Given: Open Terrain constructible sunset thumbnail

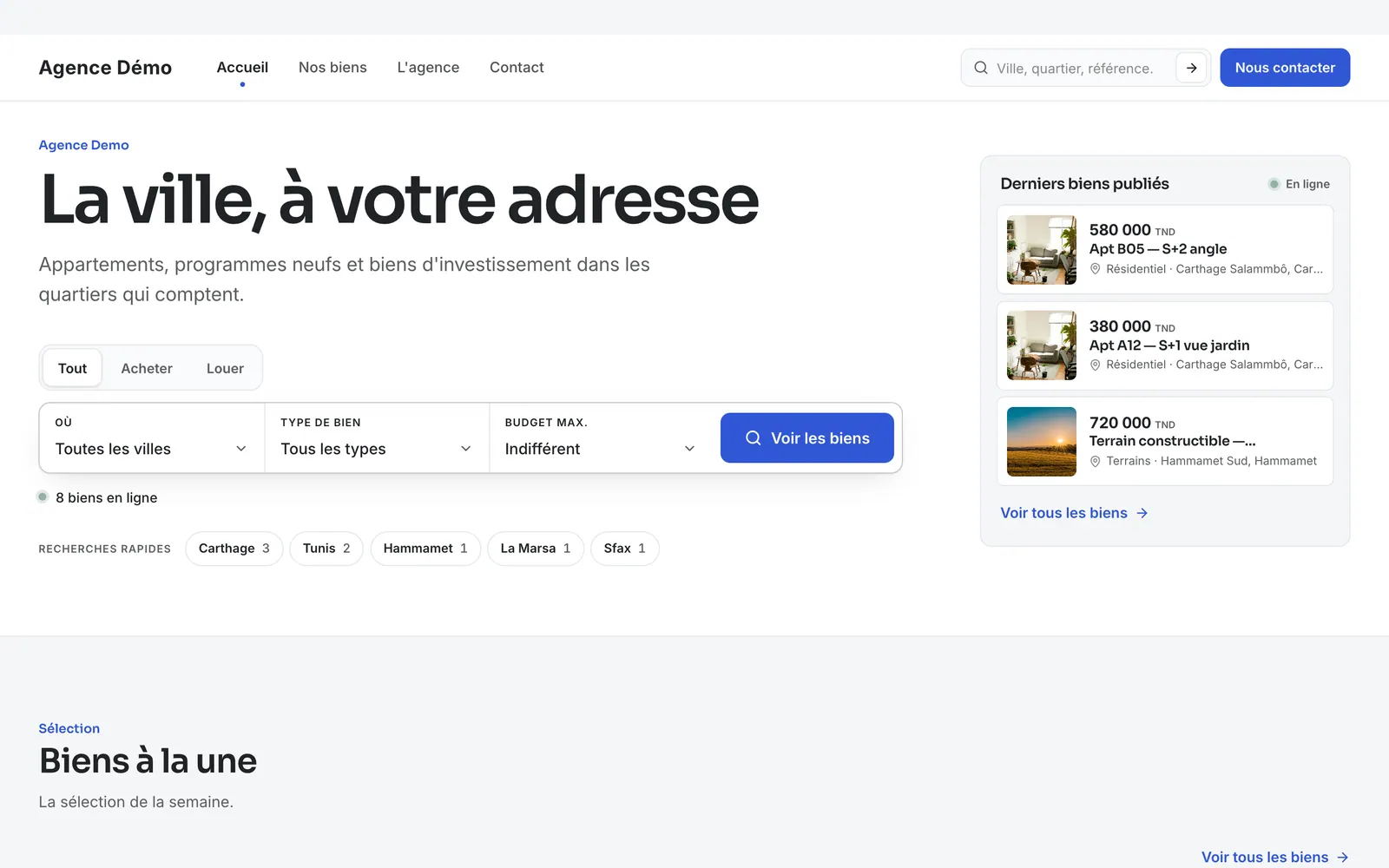Looking at the screenshot, I should (x=1041, y=442).
